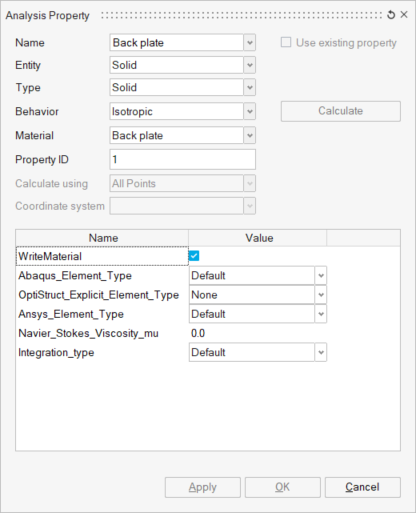Toggle the WriteMaterial checkbox
Viewport: 416px width, 513px height.
point(194,256)
